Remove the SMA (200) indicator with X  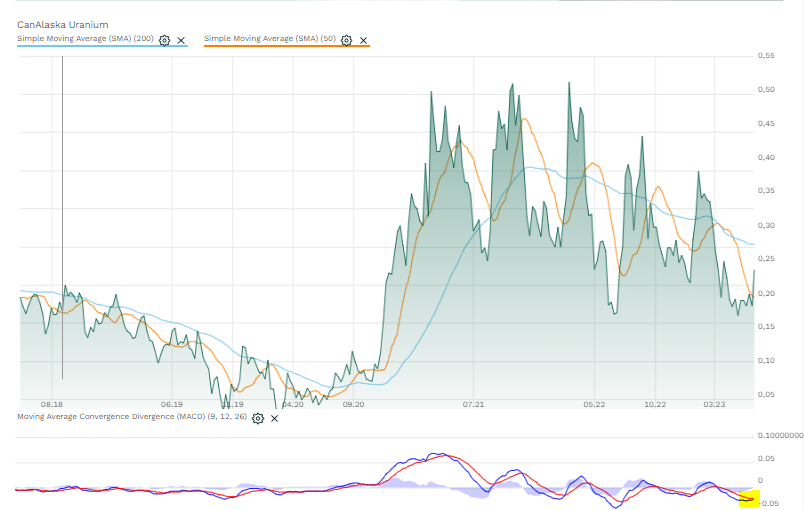[x=181, y=40]
